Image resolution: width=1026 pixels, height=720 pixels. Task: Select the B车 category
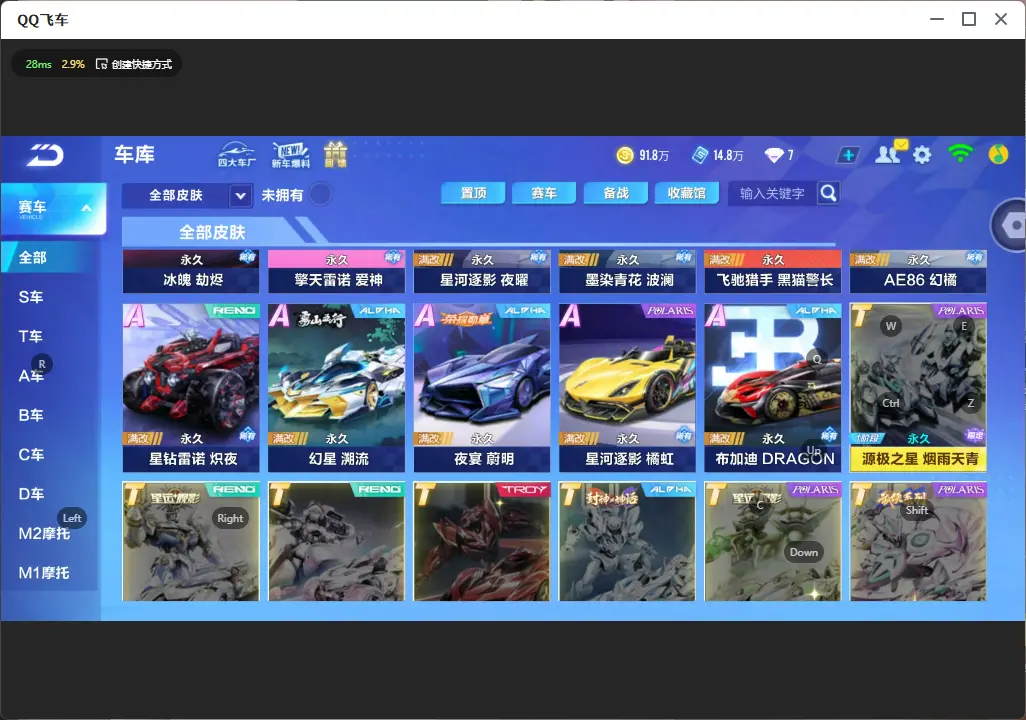[31, 415]
